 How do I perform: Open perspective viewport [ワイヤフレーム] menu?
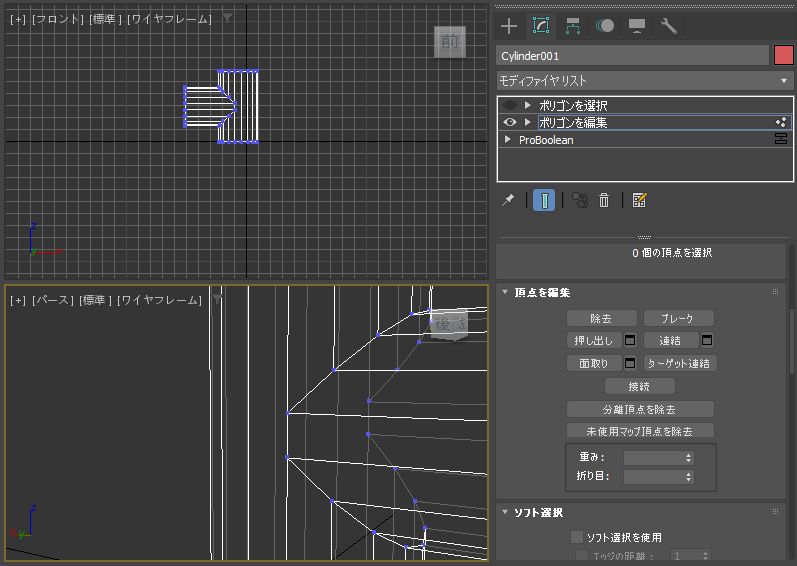160,300
